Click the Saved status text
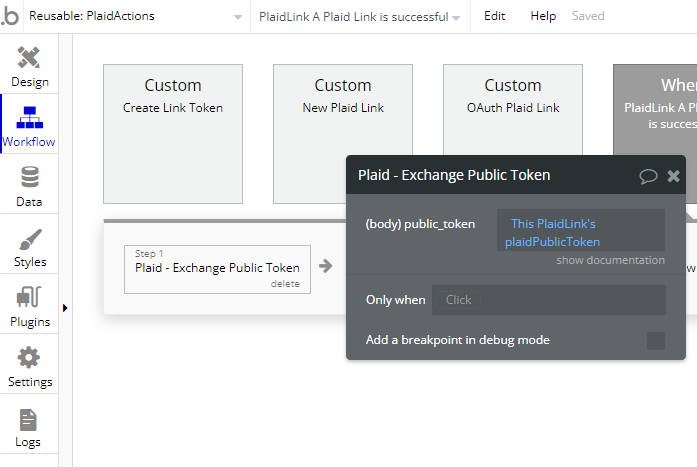Viewport: 697px width, 467px height. 588,16
